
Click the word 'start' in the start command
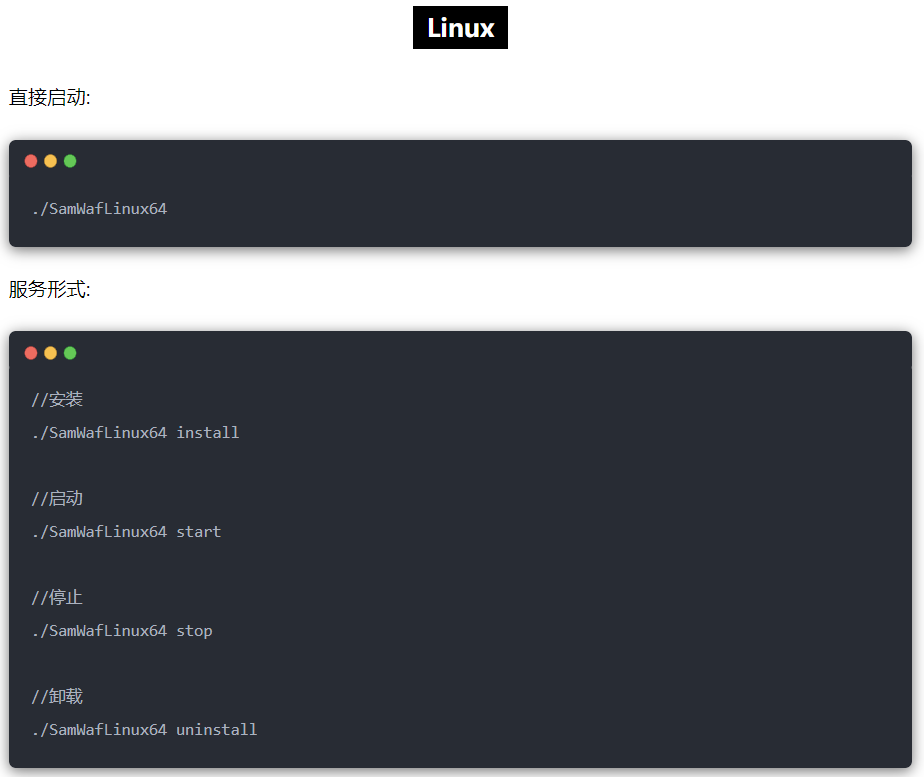(x=198, y=532)
